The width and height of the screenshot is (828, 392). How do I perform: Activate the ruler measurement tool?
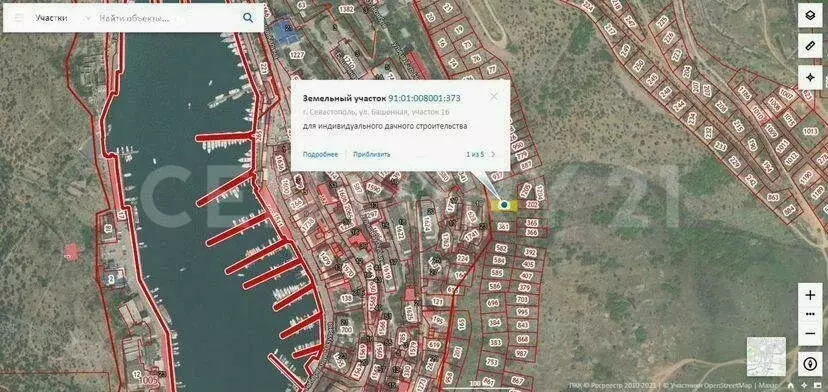(810, 47)
